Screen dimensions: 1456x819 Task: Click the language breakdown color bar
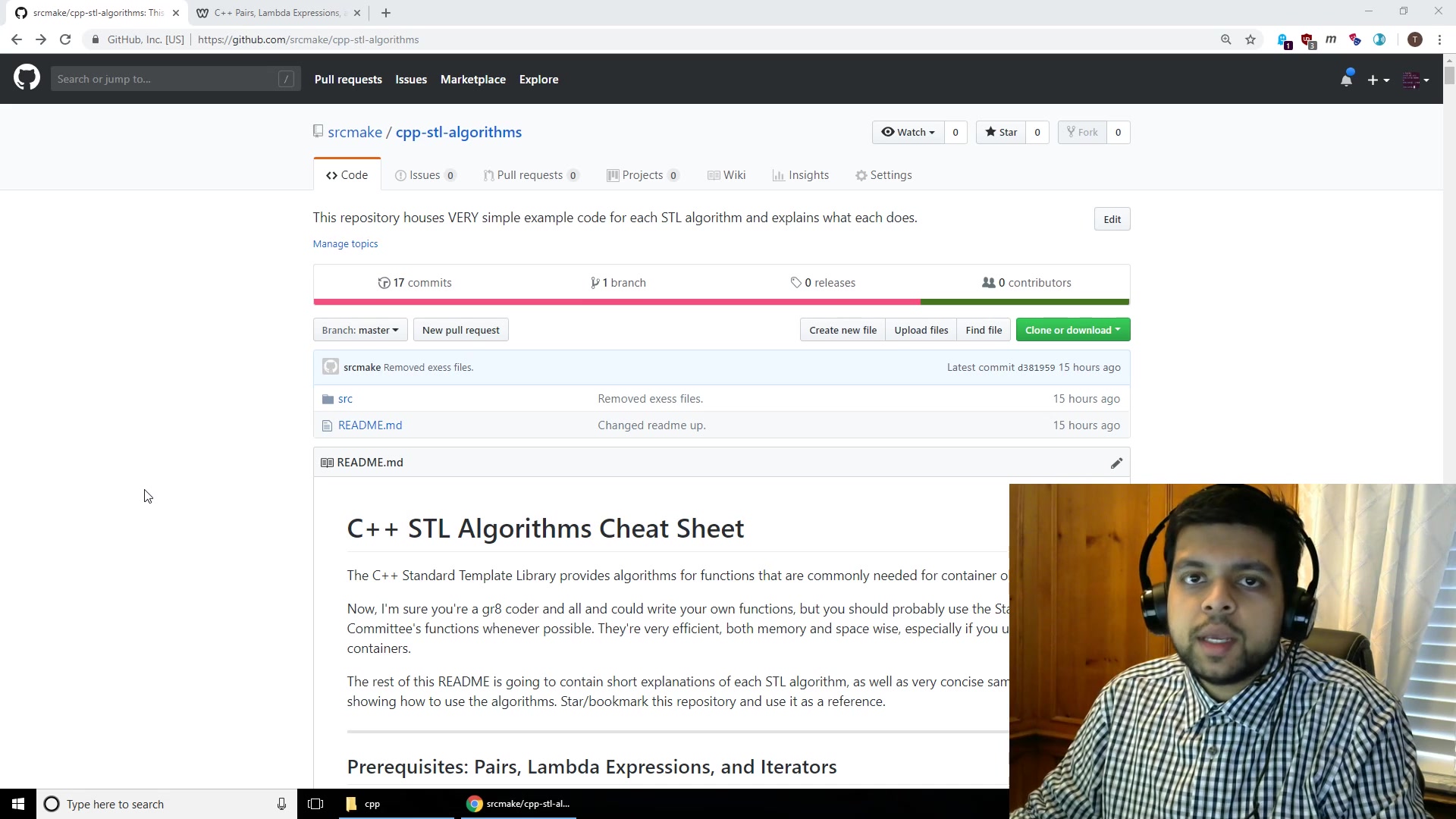(x=721, y=302)
